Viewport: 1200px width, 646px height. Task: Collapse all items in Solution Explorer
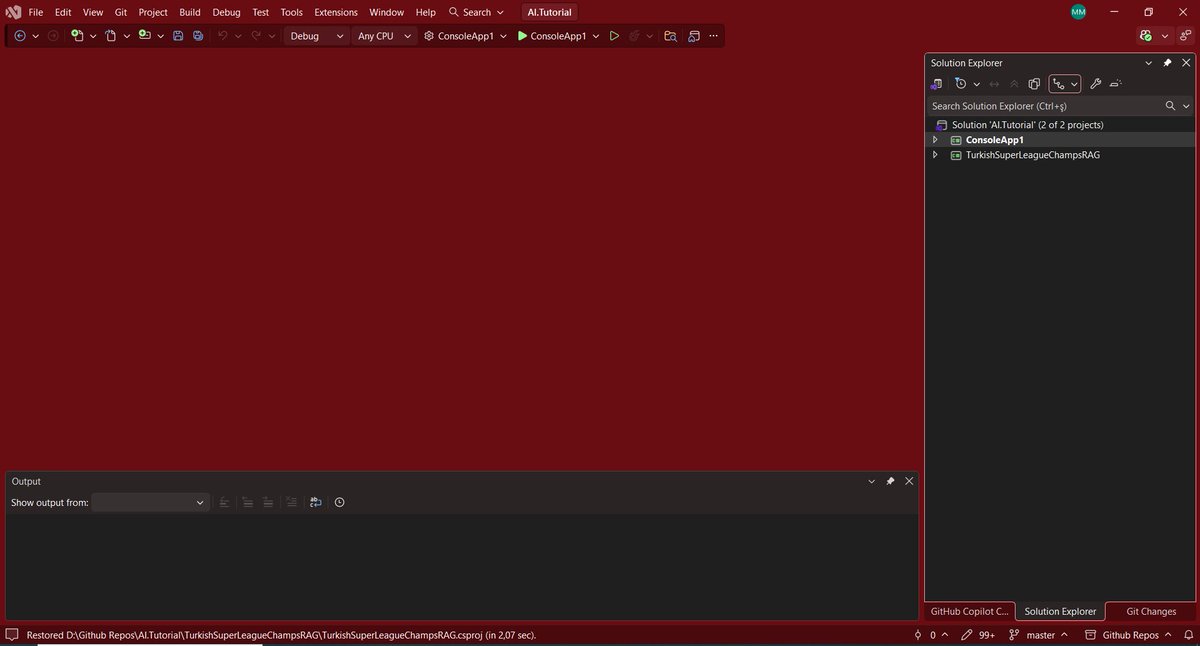1014,83
